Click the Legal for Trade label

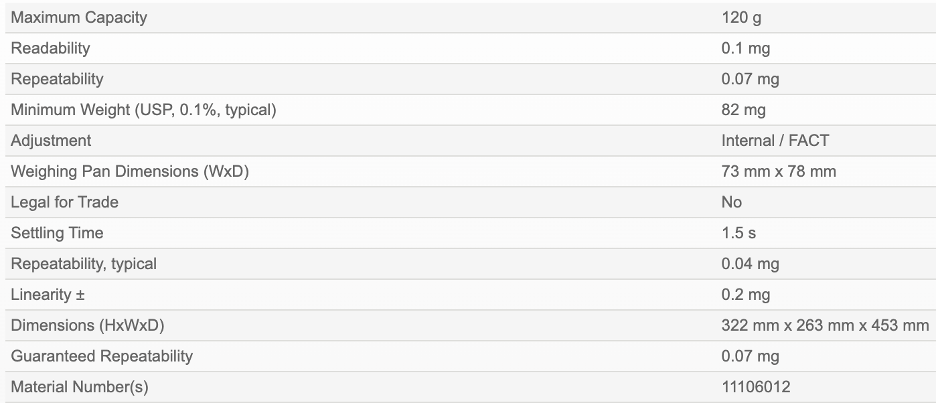64,202
